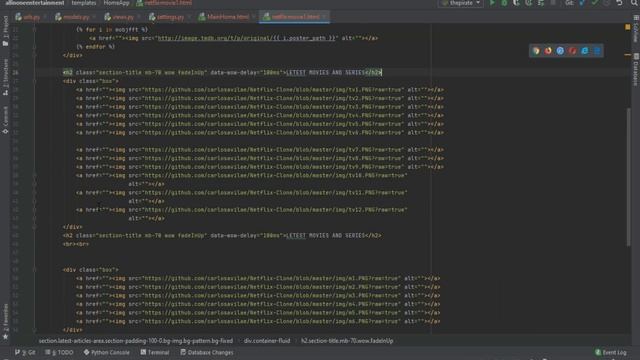640x360 pixels.
Task: Click the profiler run icon in the toolbar
Action: [529, 3]
